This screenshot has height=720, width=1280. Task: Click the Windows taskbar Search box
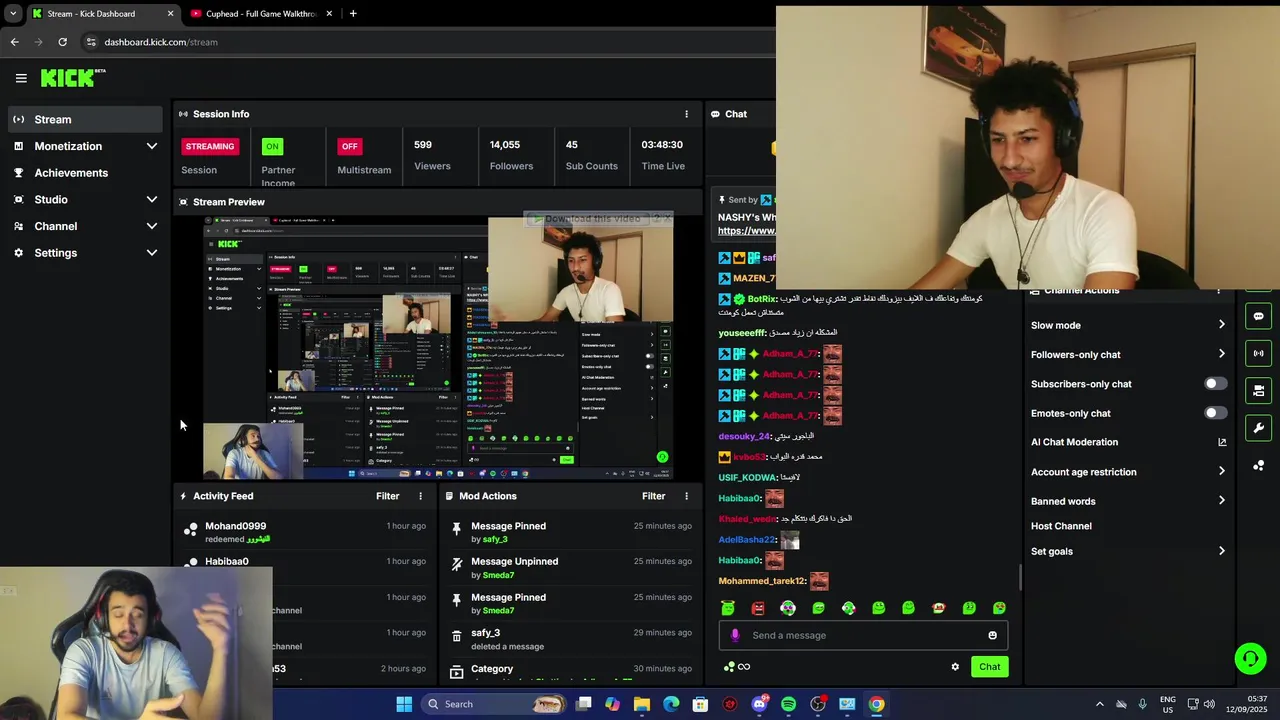pyautogui.click(x=494, y=704)
